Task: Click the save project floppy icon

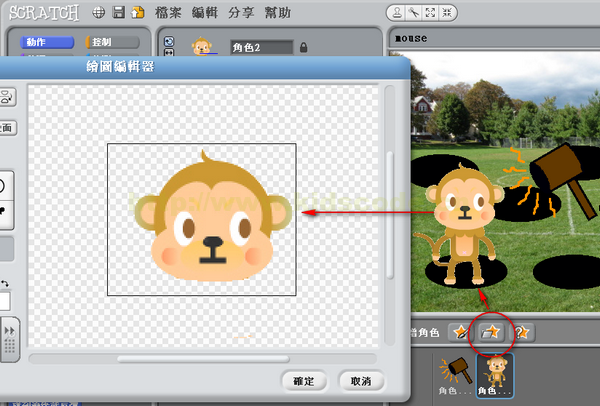Action: [119, 13]
